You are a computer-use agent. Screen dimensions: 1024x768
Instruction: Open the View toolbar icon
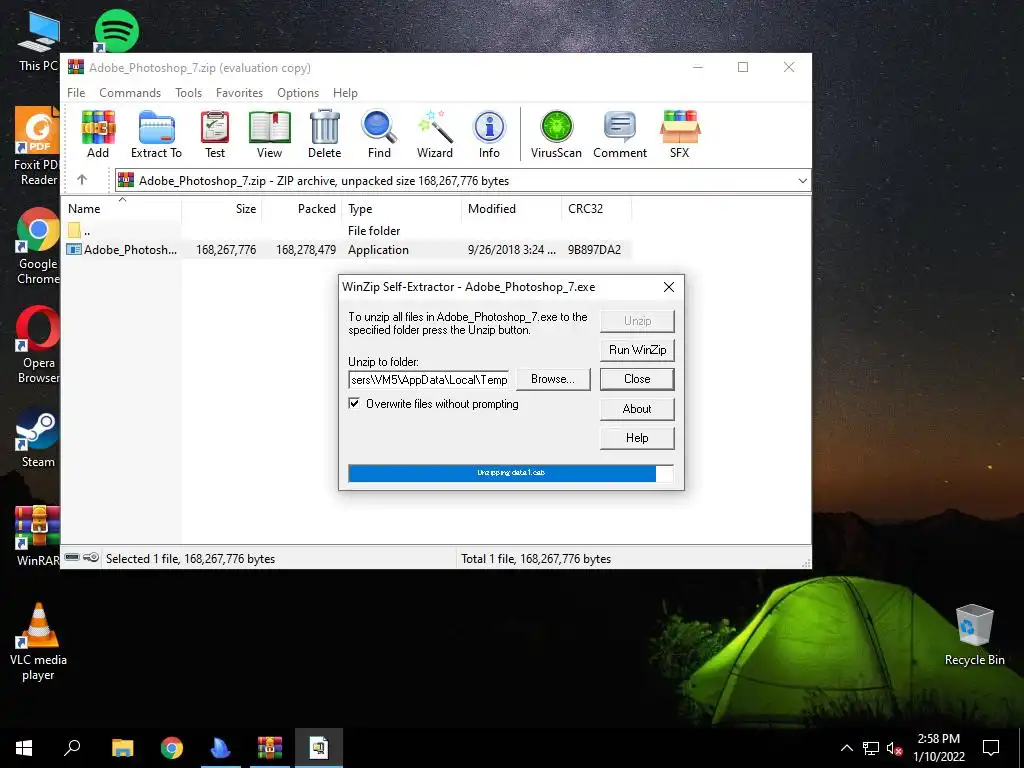point(269,134)
